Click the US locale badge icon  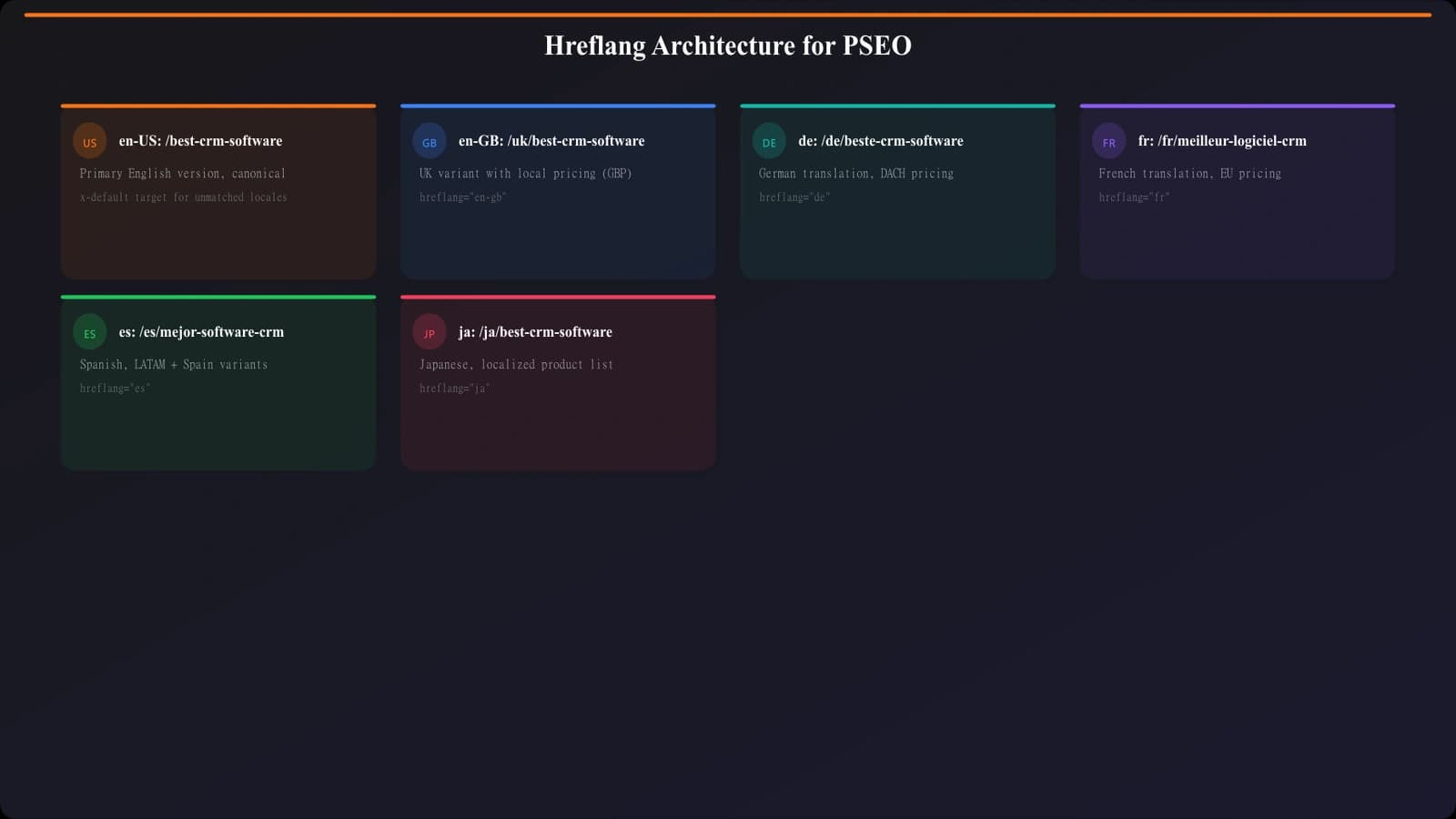point(89,141)
